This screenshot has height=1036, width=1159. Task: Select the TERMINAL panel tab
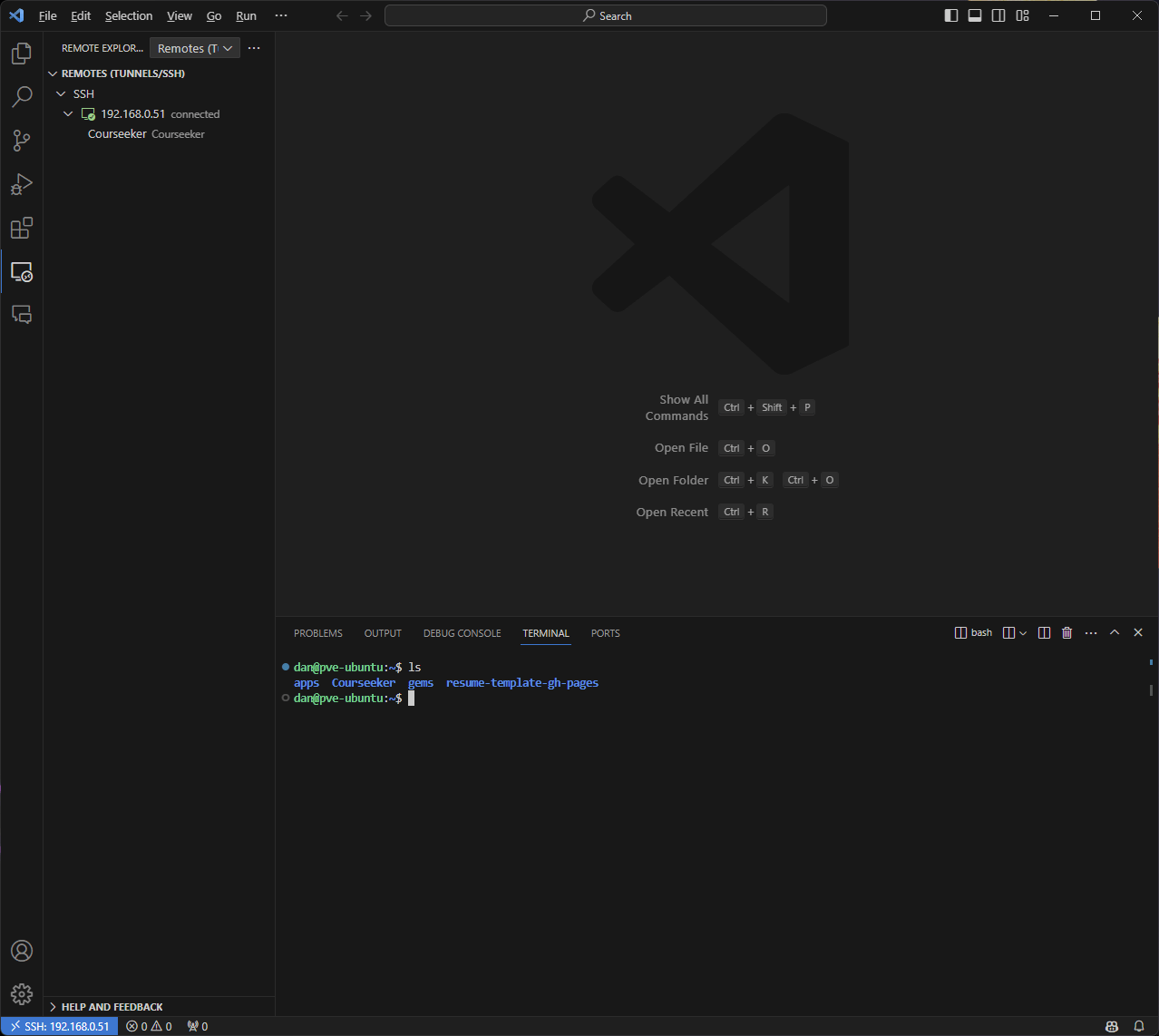[546, 633]
